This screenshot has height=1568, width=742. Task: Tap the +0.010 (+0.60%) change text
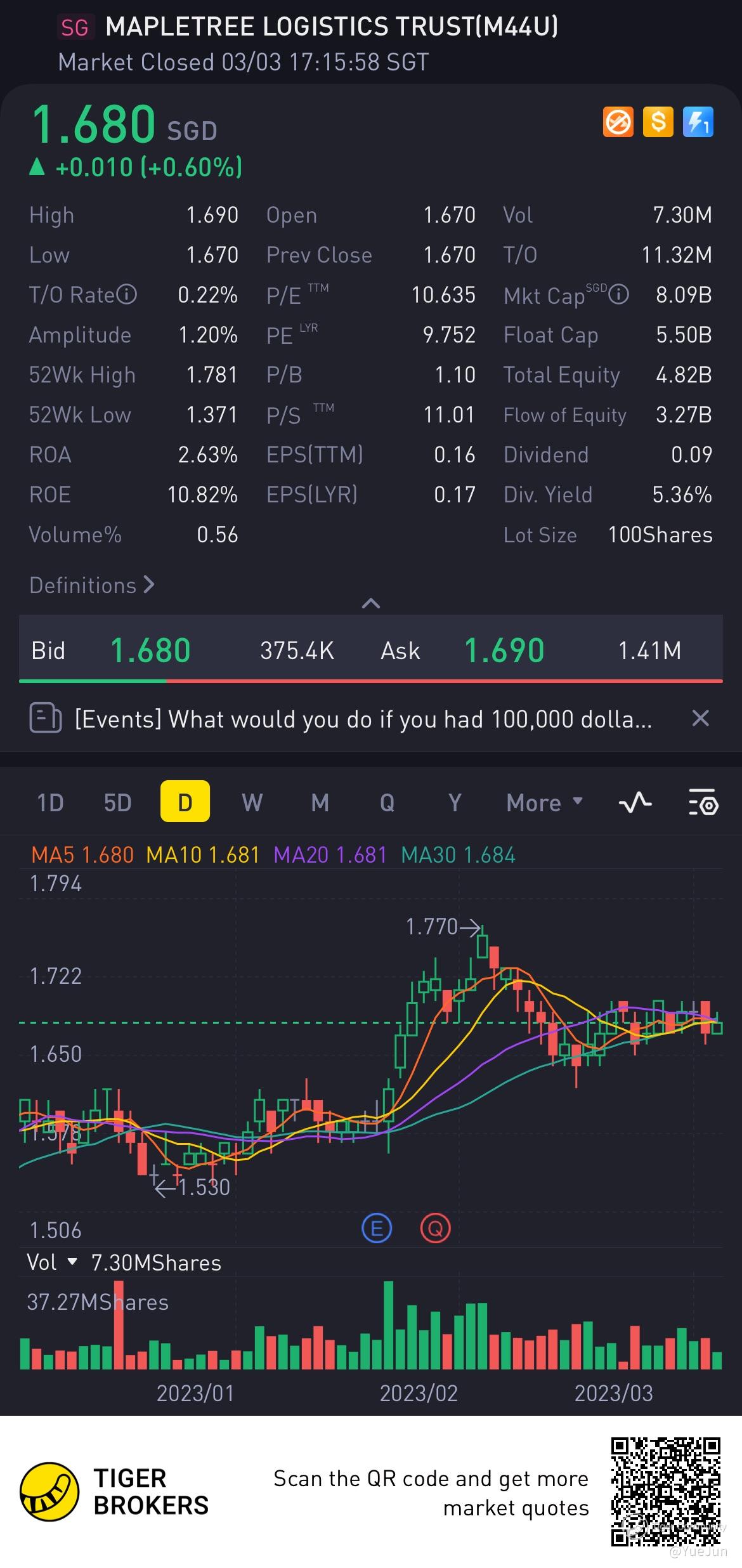click(148, 167)
